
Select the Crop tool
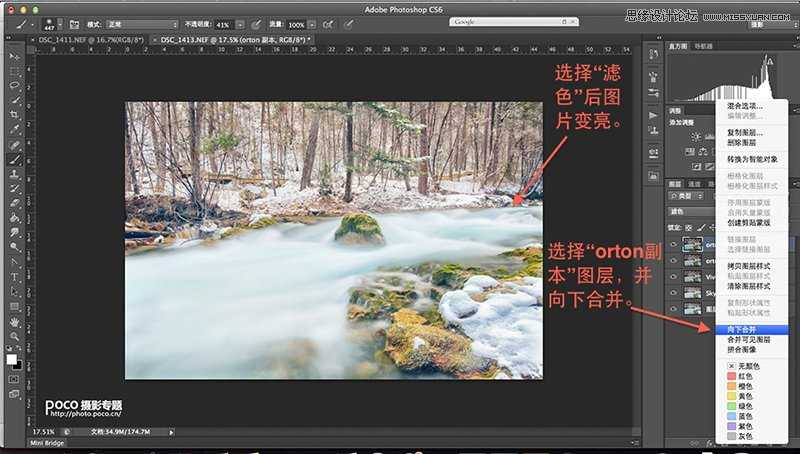pyautogui.click(x=14, y=114)
